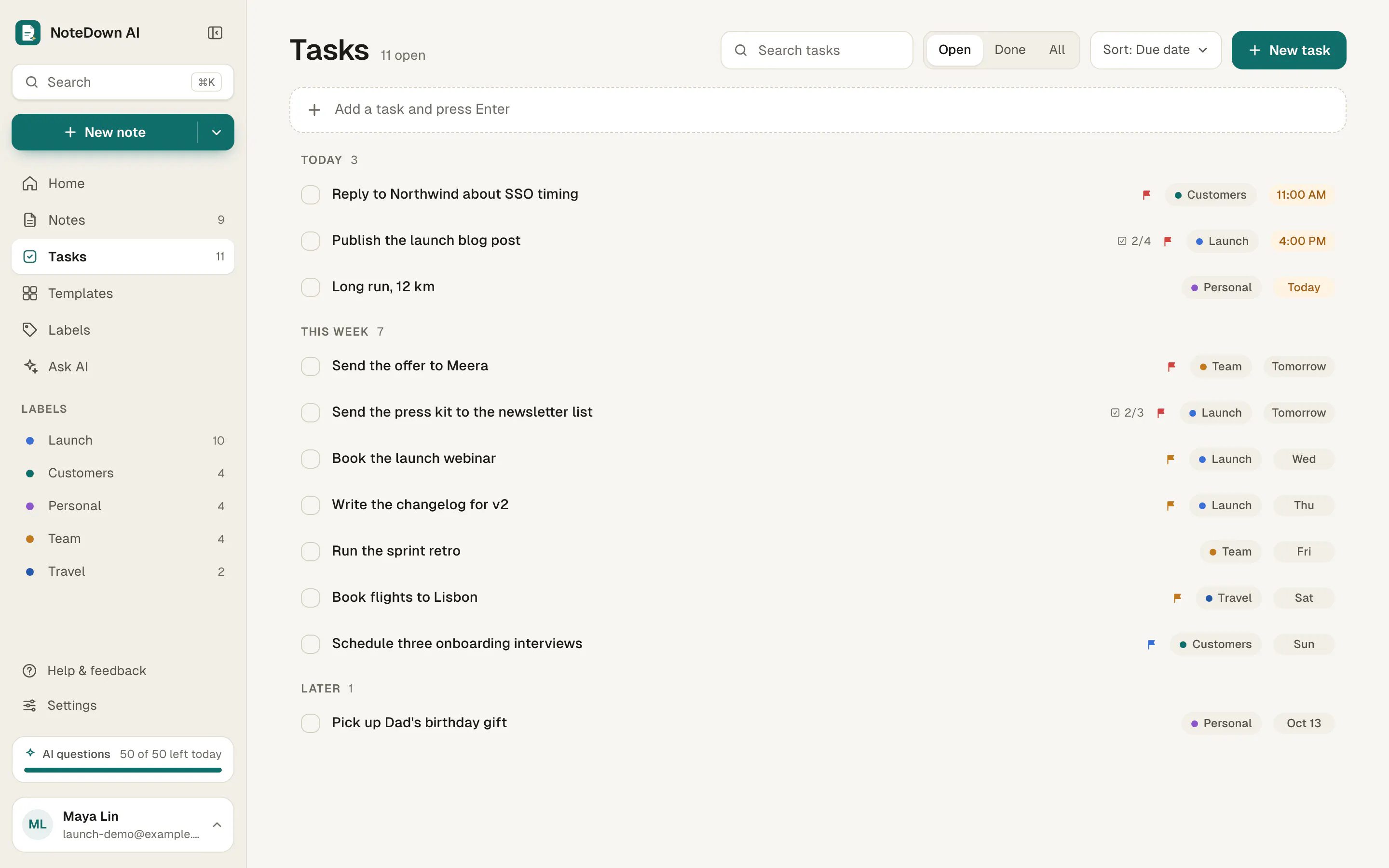Click the NoteDown AI logo icon

click(27, 33)
